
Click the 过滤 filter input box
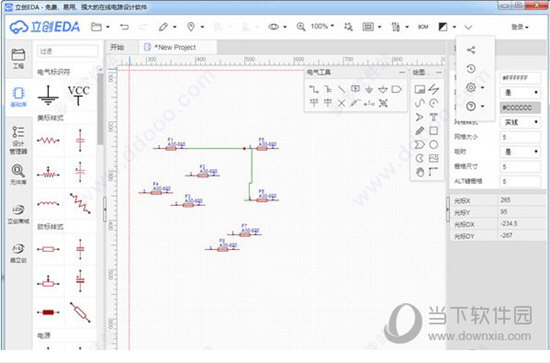[x=67, y=51]
